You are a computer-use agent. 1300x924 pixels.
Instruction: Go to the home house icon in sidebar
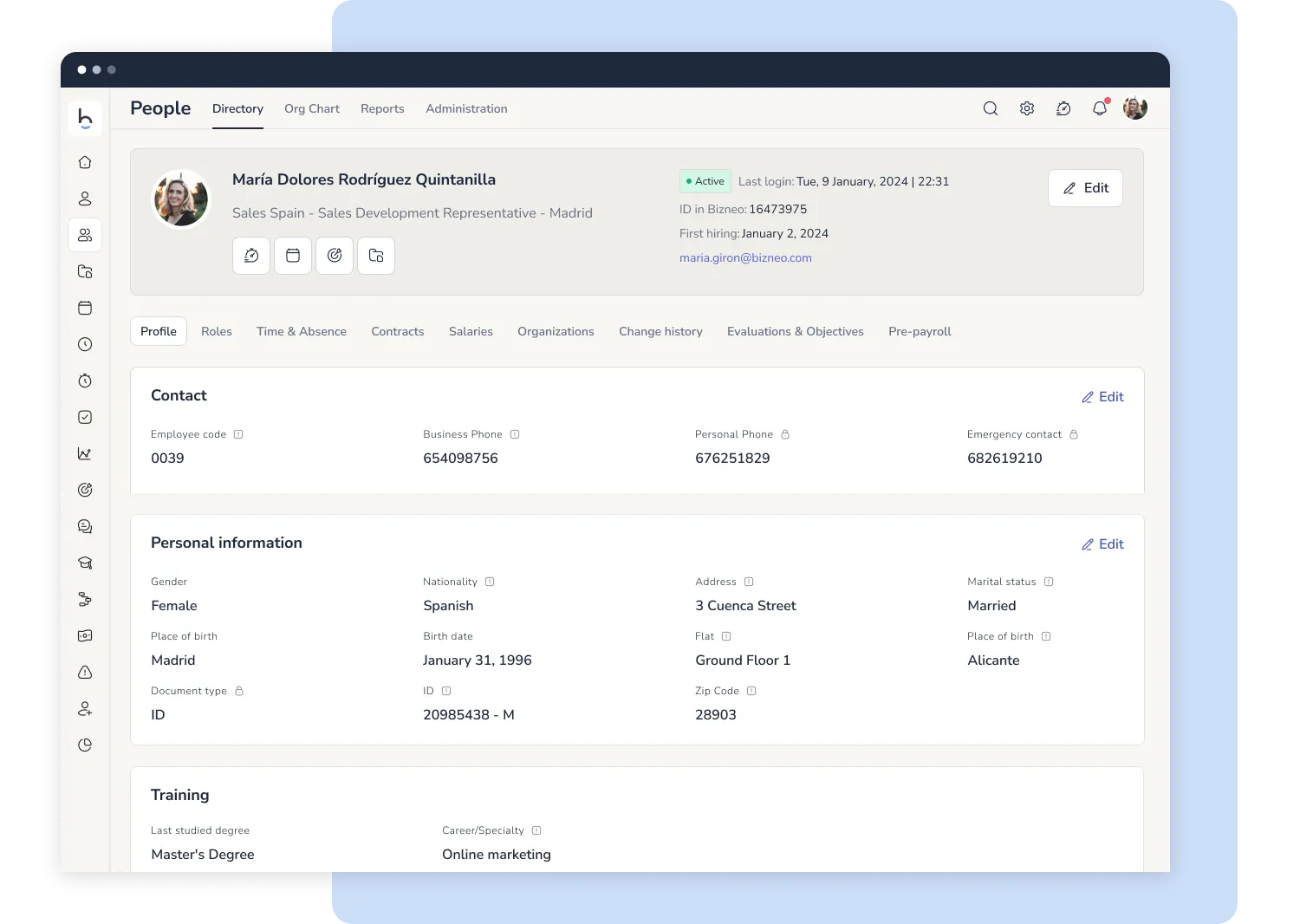[85, 162]
